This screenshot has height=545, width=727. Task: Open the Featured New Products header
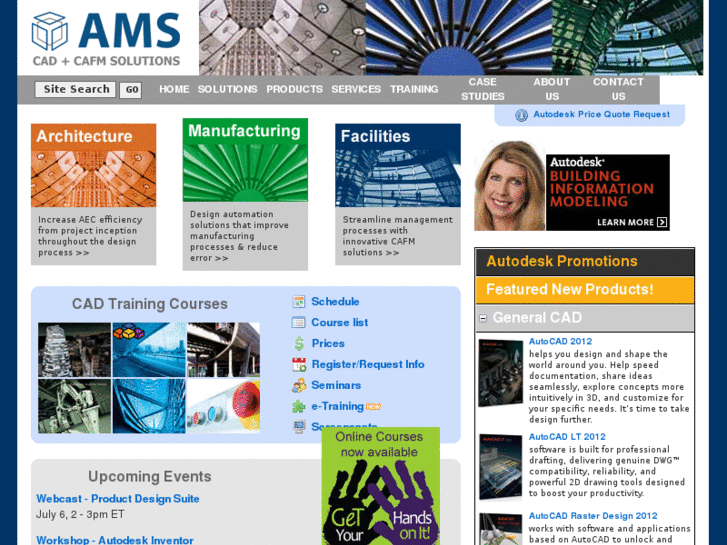point(585,290)
